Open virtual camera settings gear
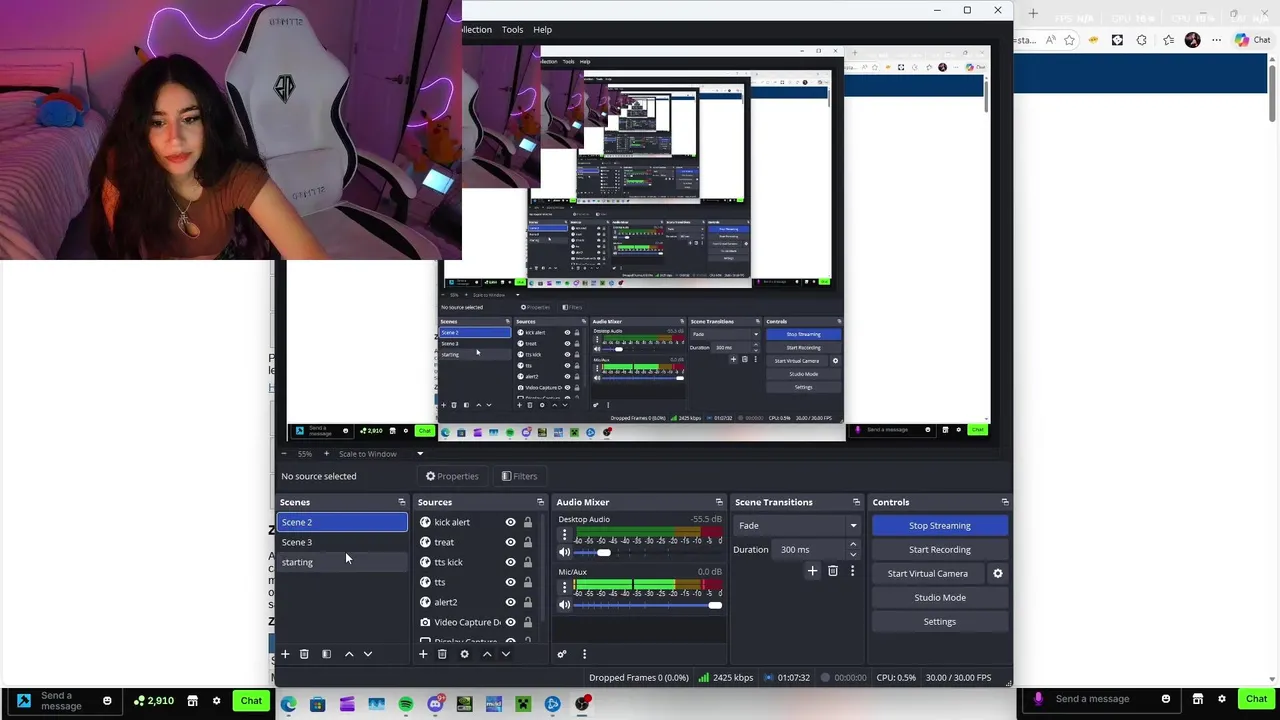The width and height of the screenshot is (1280, 720). (x=997, y=574)
